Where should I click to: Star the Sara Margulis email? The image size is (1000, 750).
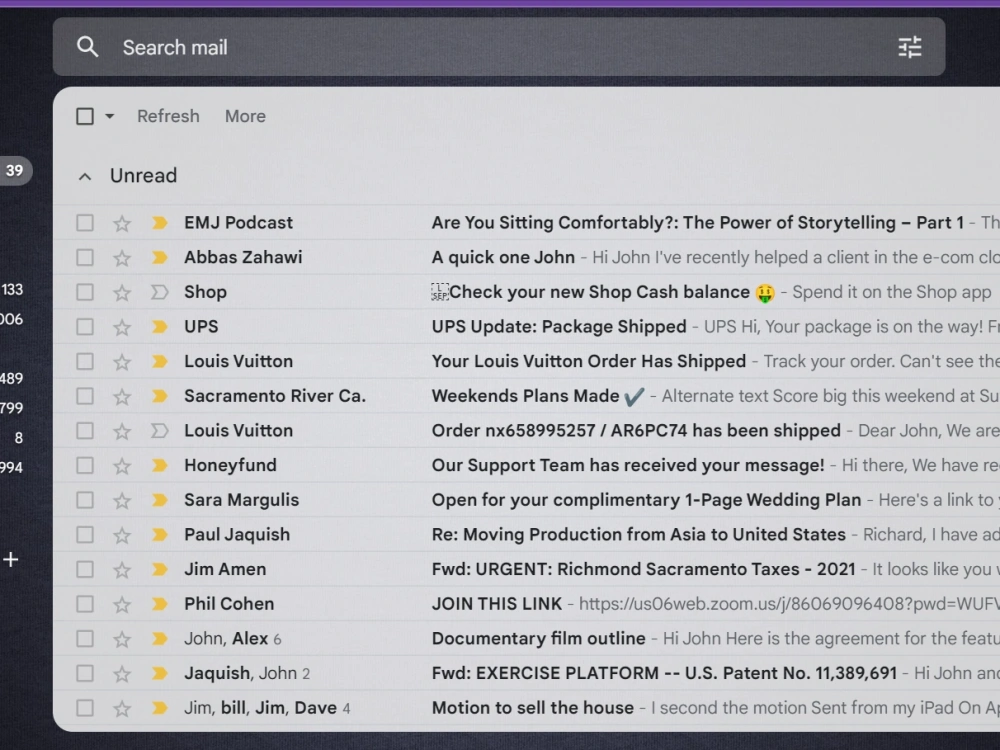(x=122, y=501)
